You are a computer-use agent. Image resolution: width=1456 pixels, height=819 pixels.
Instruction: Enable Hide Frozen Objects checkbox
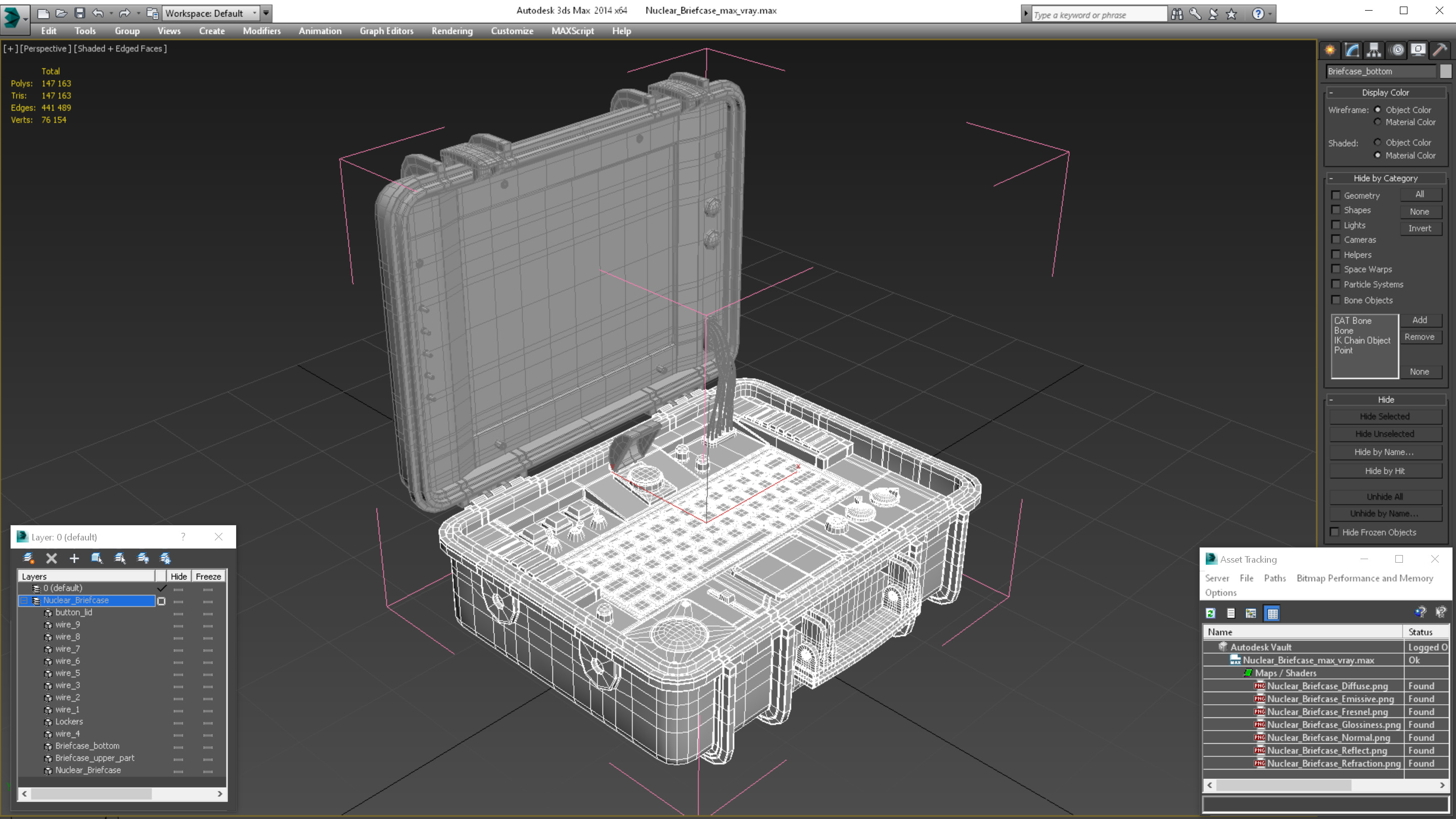(1335, 532)
